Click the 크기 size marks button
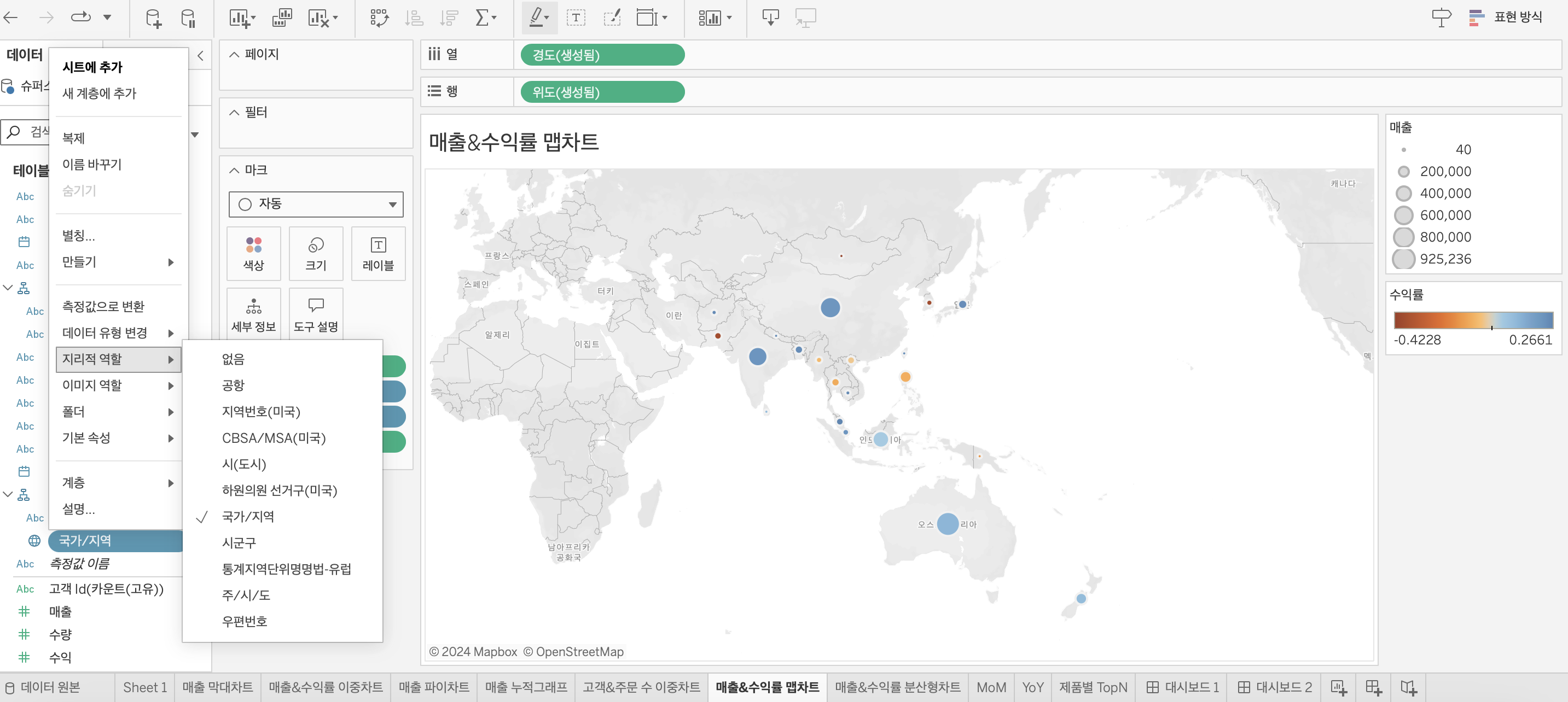This screenshot has height=702, width=1568. click(315, 253)
